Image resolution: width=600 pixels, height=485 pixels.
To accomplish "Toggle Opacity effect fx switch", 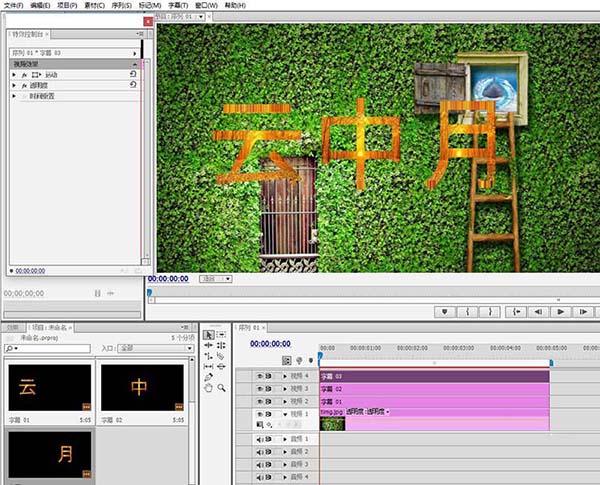I will (24, 85).
